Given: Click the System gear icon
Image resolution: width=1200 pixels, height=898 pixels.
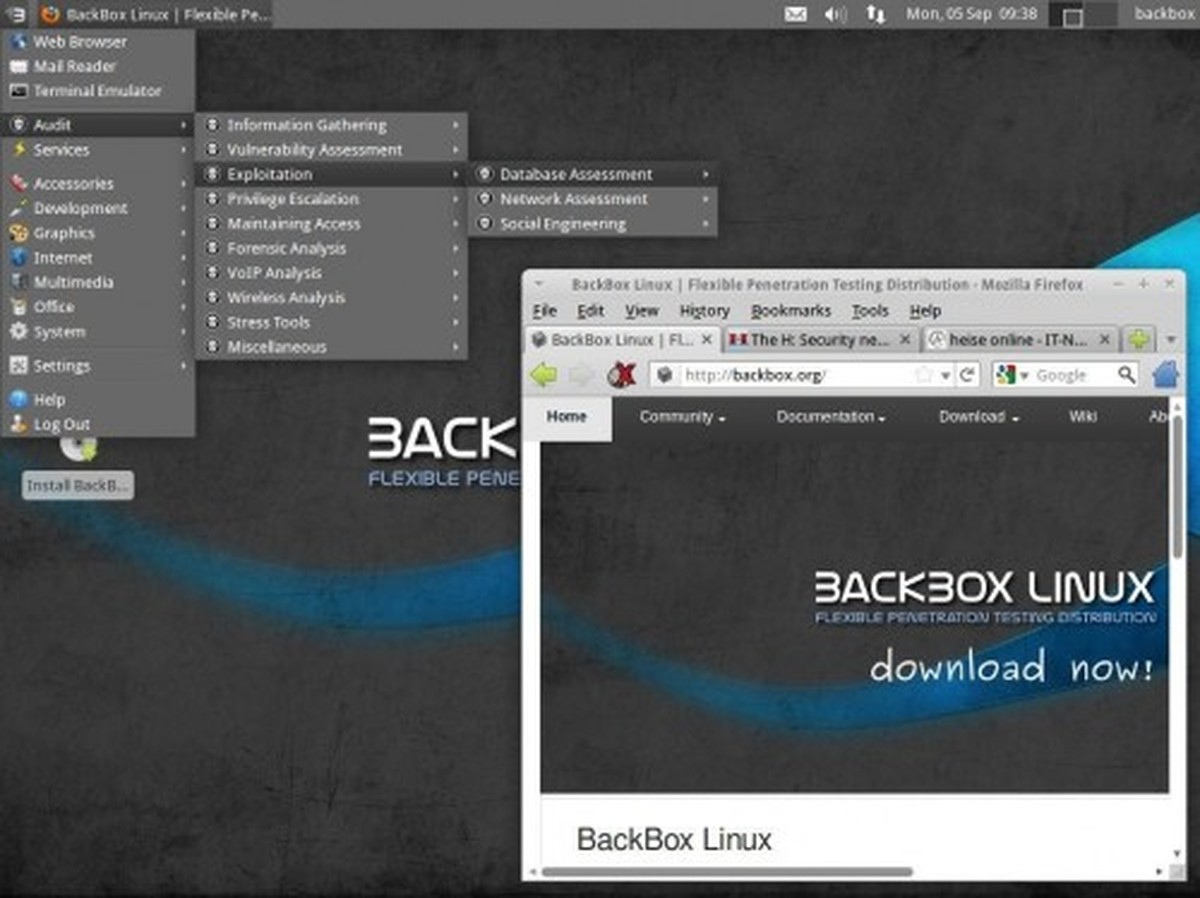Looking at the screenshot, I should (x=17, y=332).
